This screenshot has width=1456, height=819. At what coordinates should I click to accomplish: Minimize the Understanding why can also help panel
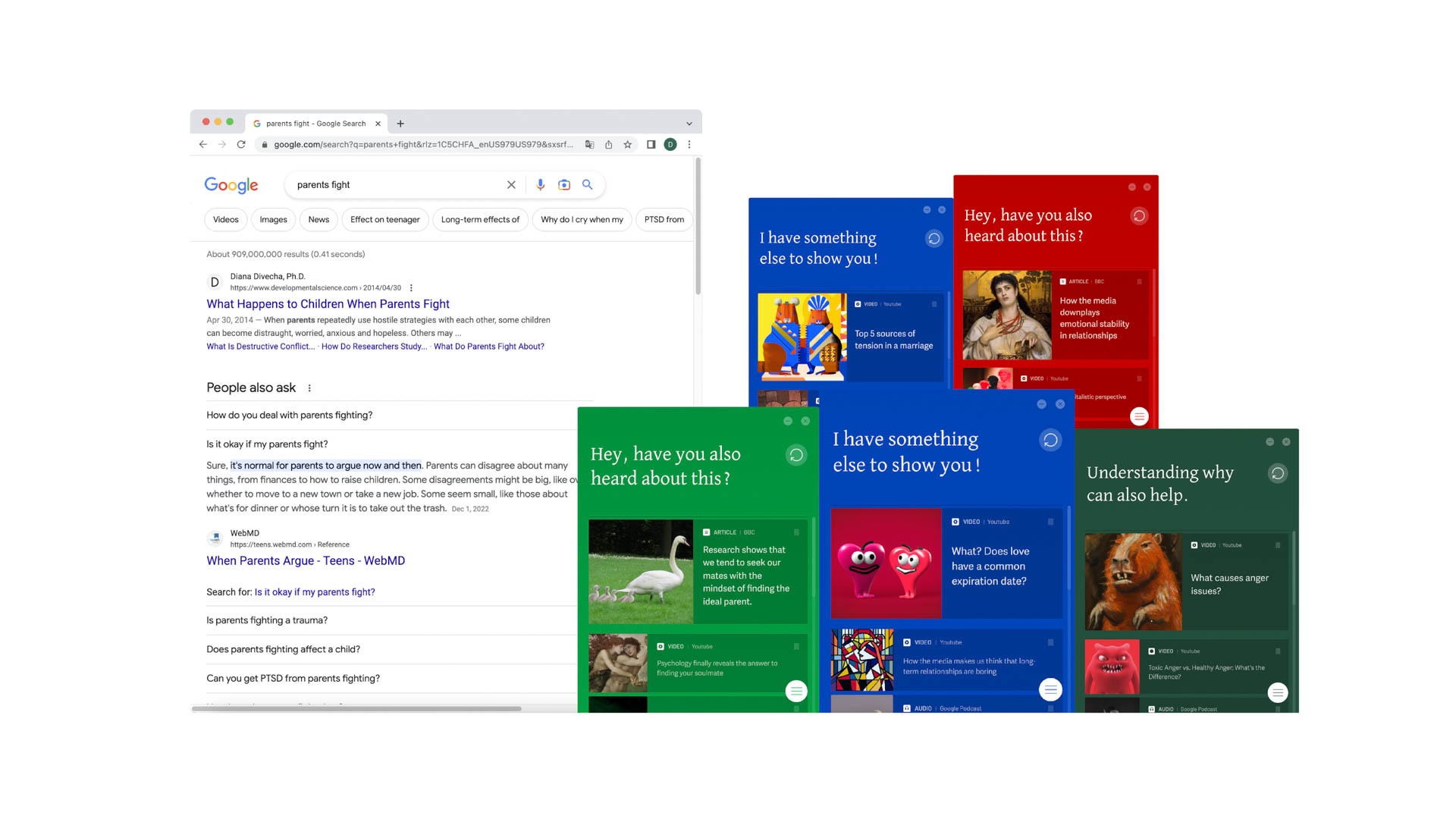click(1269, 442)
